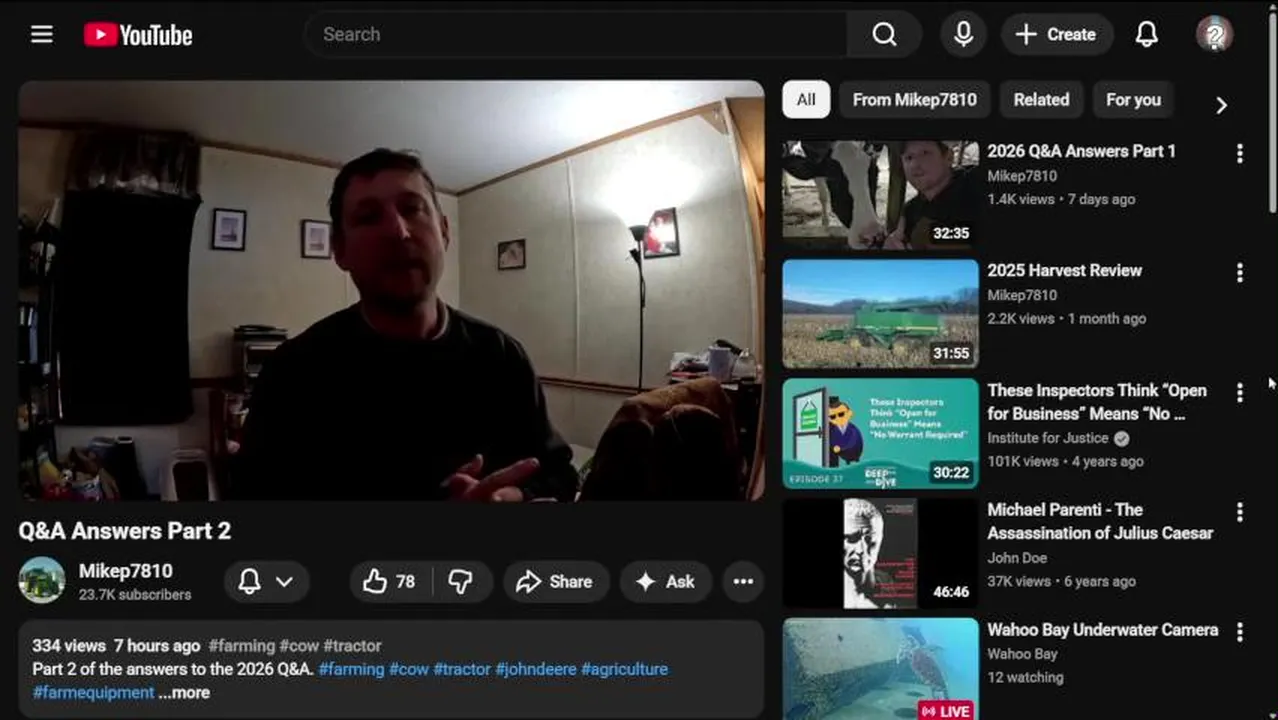
Task: Open options for 2025 Harvest Review
Action: click(x=1240, y=272)
